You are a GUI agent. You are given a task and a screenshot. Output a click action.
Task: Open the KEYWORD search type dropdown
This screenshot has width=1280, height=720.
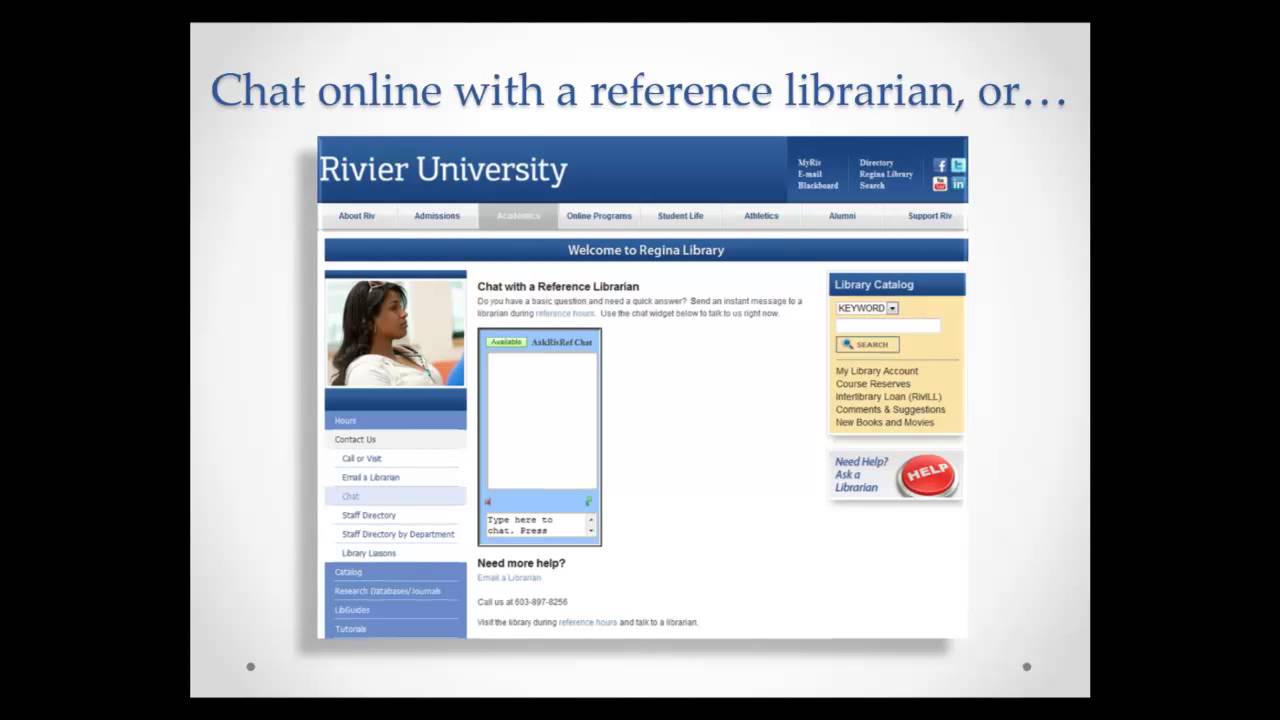click(x=867, y=308)
